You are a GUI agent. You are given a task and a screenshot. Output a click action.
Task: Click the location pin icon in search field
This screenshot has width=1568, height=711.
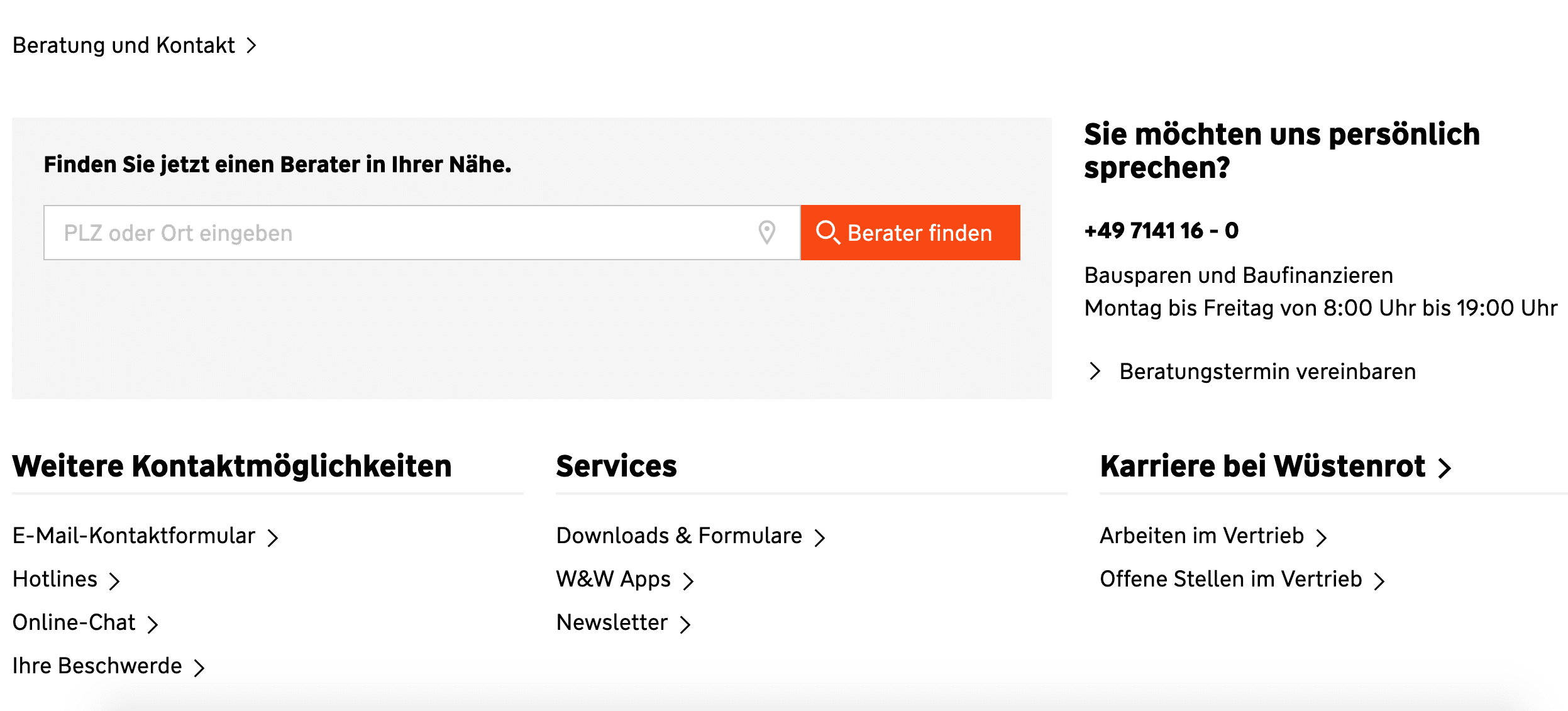click(x=766, y=233)
